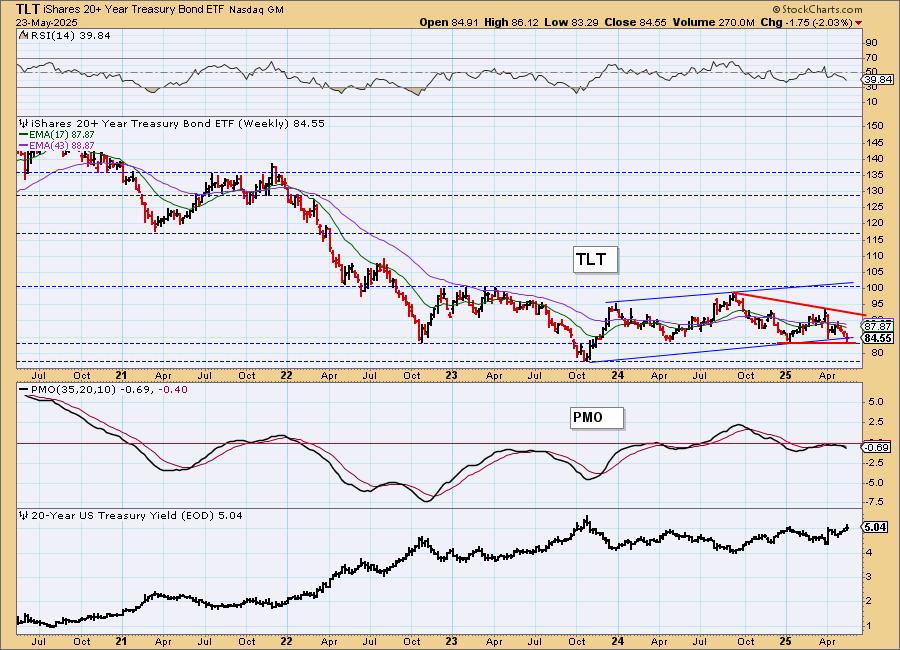Click the 39.84 RSI value tag on the right axis
The height and width of the screenshot is (650, 900).
[878, 80]
